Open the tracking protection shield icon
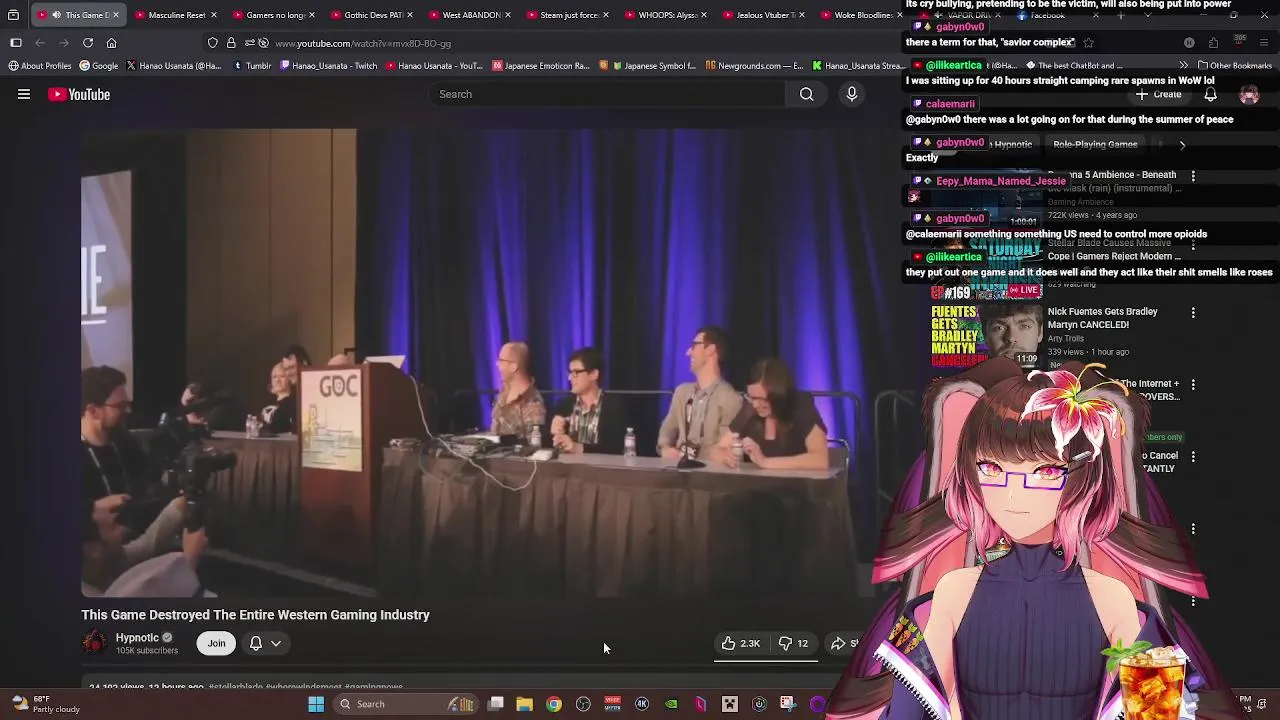Image resolution: width=1280 pixels, height=720 pixels. pyautogui.click(x=212, y=43)
